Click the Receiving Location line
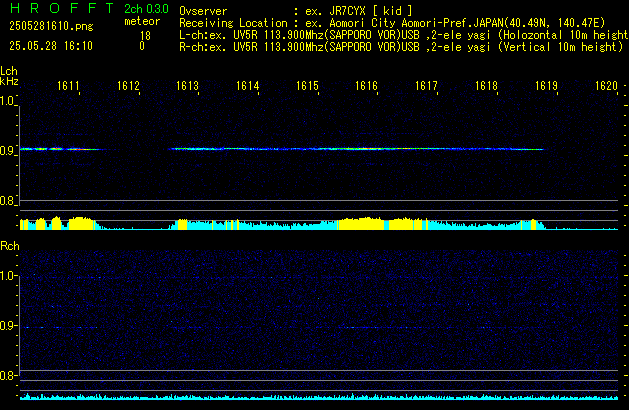The height and width of the screenshot is (410, 629). pyautogui.click(x=392, y=23)
